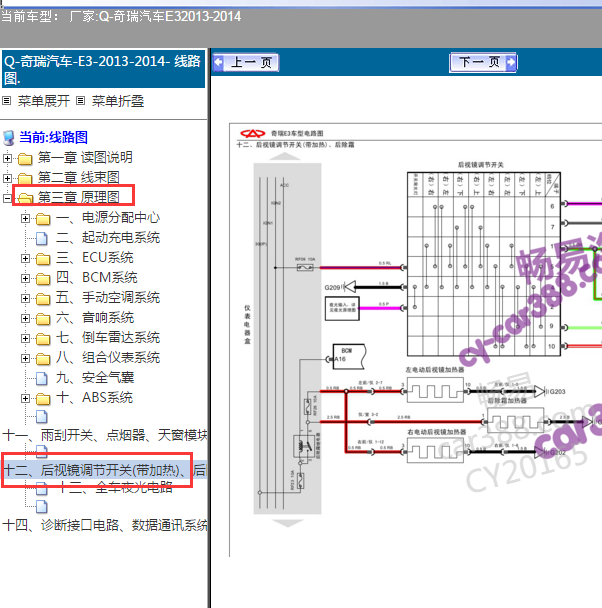Open 十、ABS系统 section
Screen dimensions: 602x608
pyautogui.click(x=94, y=398)
